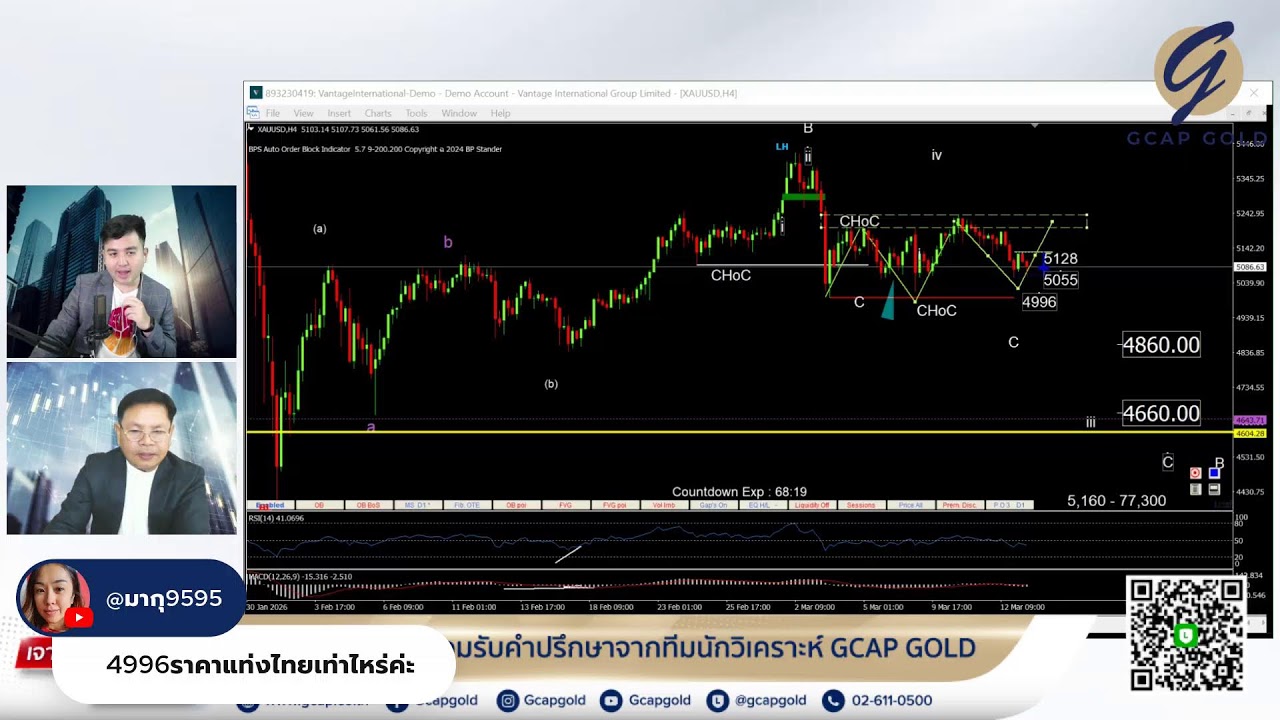Click the Vantage logo in the title bar
This screenshot has width=1280, height=720.
point(256,93)
